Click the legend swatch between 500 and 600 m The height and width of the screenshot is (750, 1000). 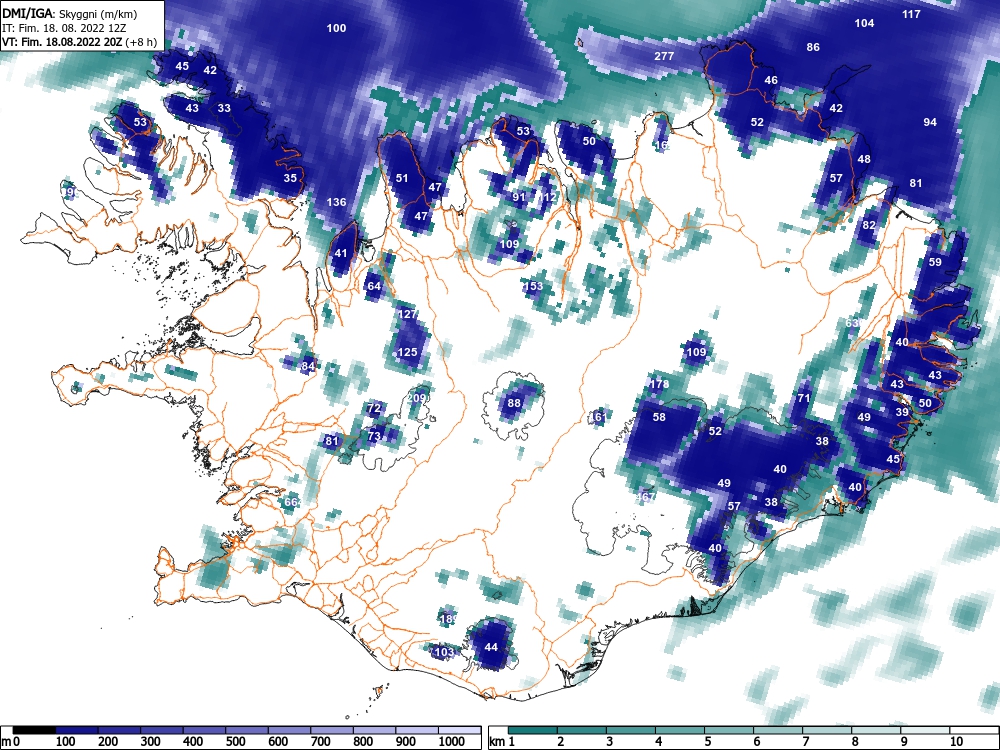(x=247, y=730)
